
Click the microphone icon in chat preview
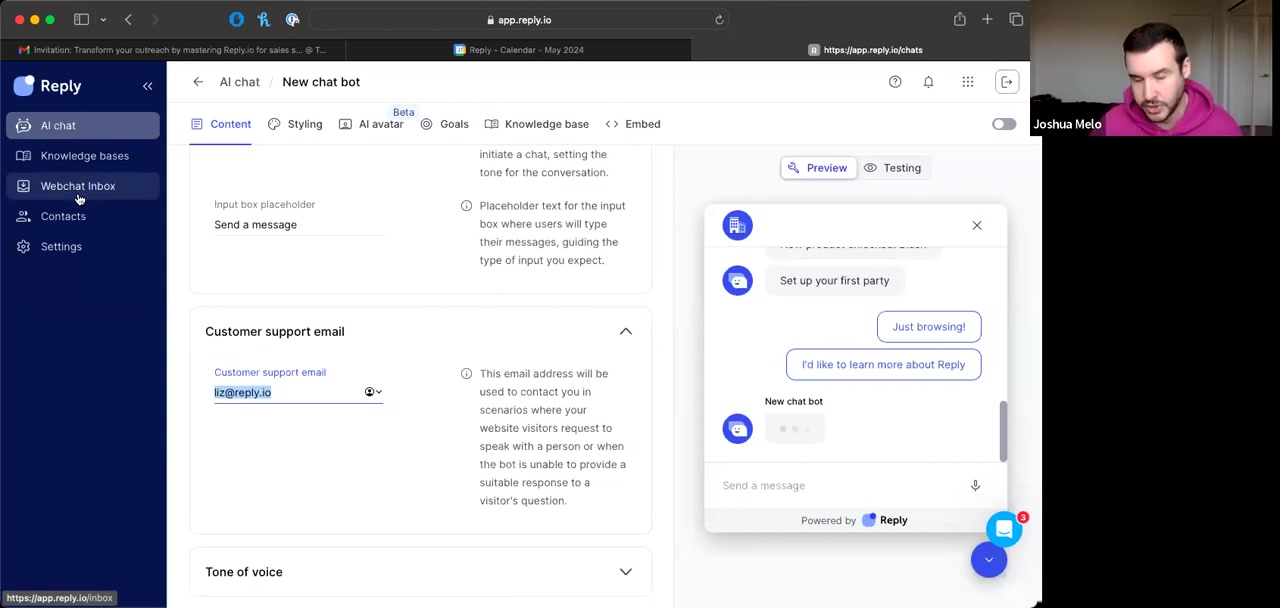point(975,486)
